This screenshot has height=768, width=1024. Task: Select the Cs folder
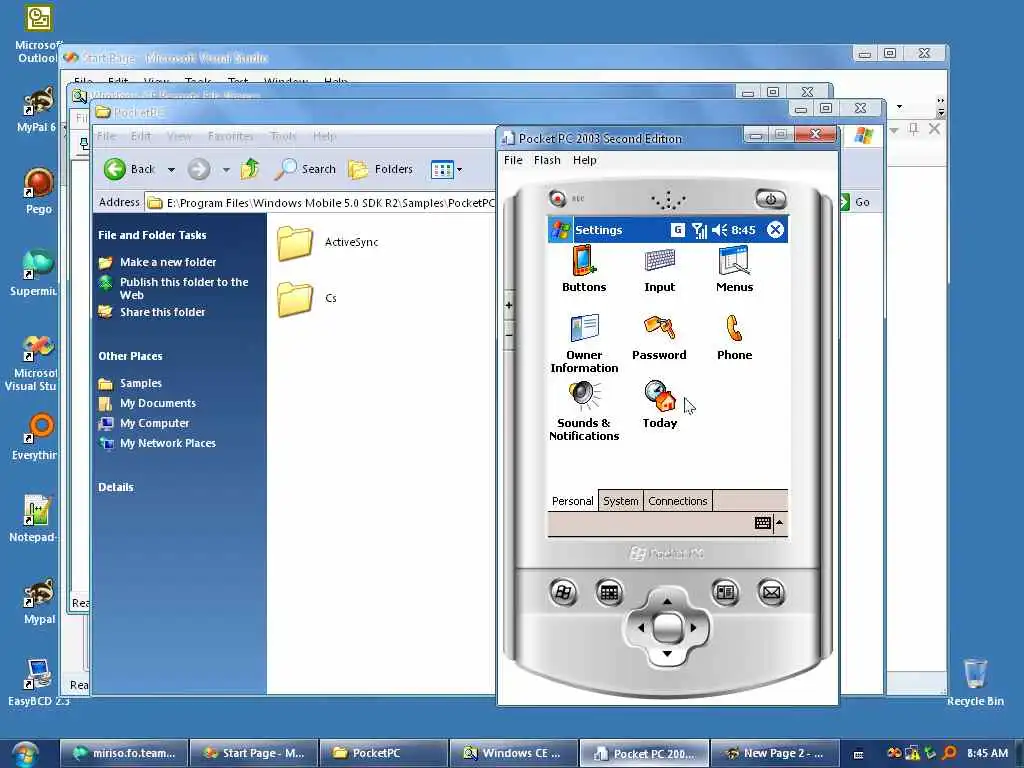(x=307, y=298)
